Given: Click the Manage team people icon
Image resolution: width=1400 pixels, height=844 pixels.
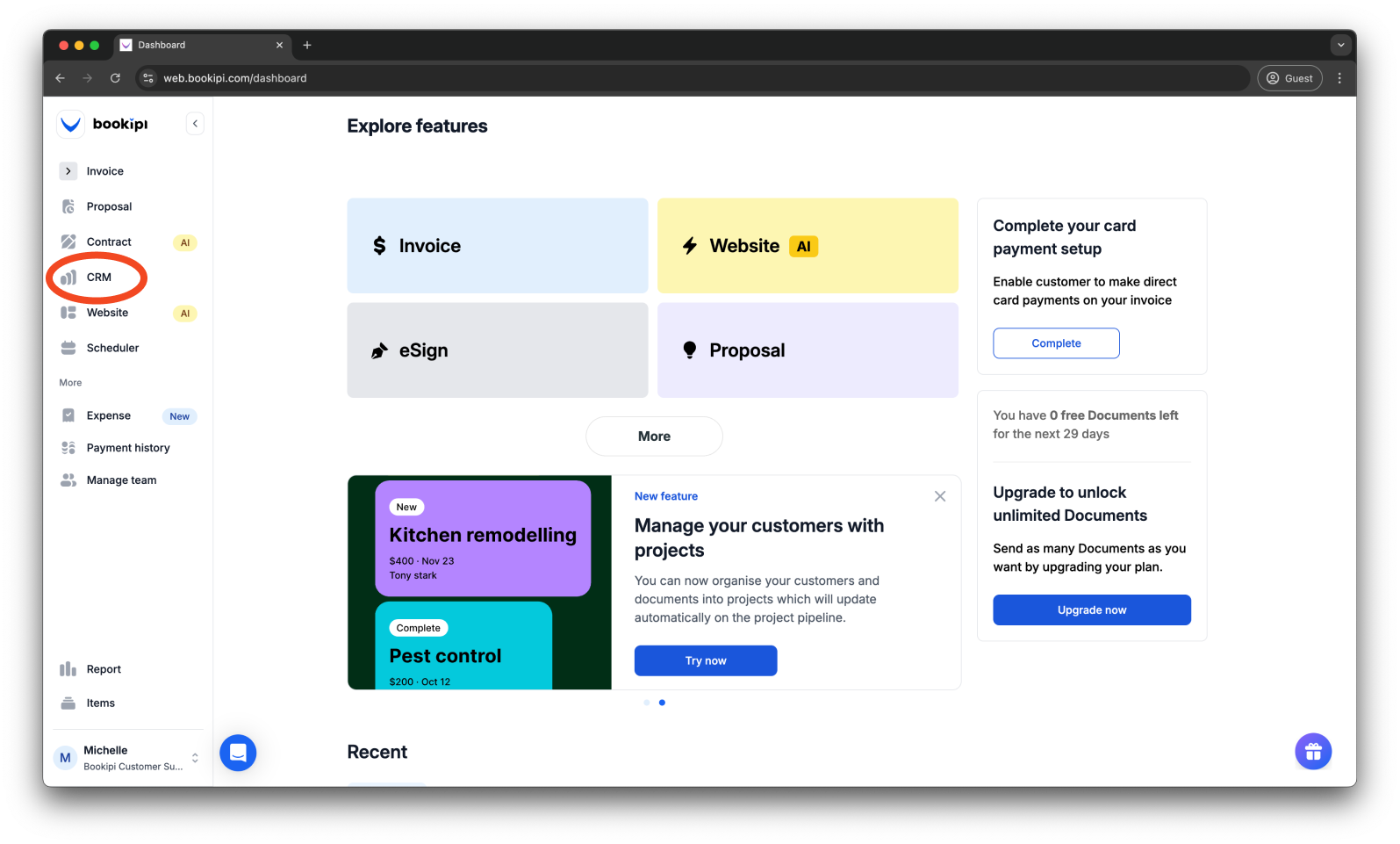Looking at the screenshot, I should tap(68, 480).
